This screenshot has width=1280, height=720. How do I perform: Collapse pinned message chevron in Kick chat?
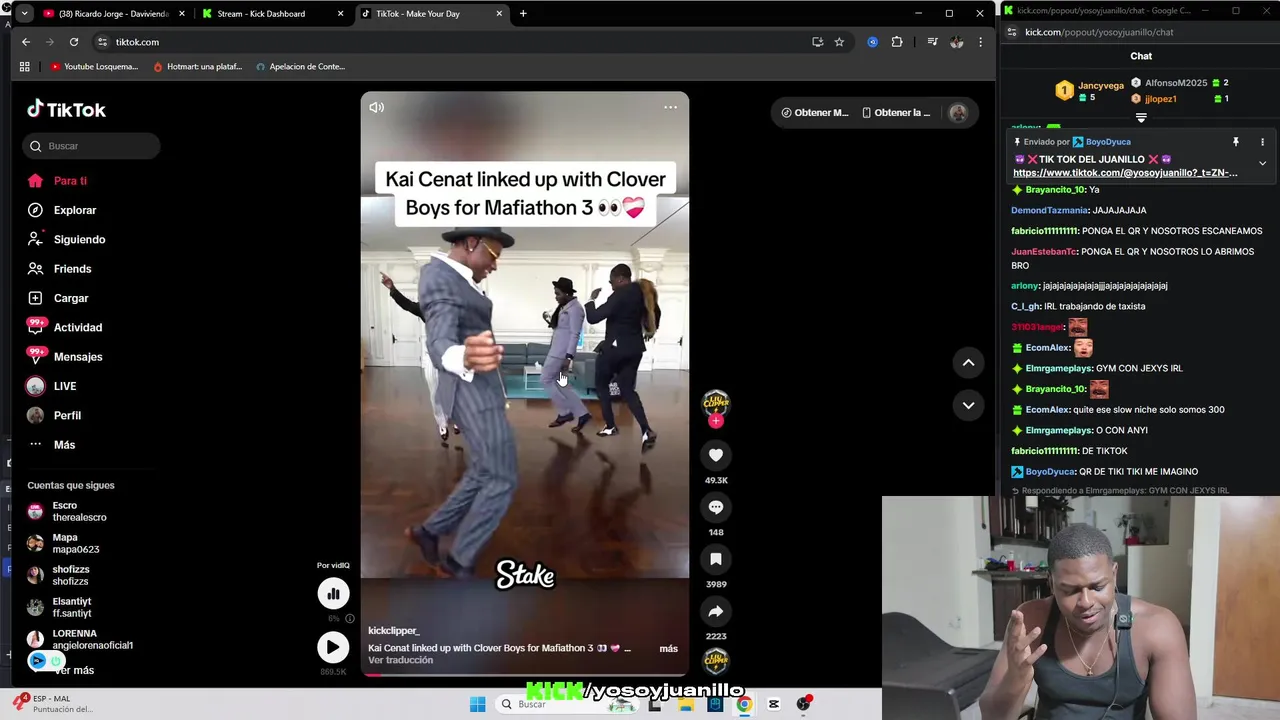click(x=1262, y=163)
